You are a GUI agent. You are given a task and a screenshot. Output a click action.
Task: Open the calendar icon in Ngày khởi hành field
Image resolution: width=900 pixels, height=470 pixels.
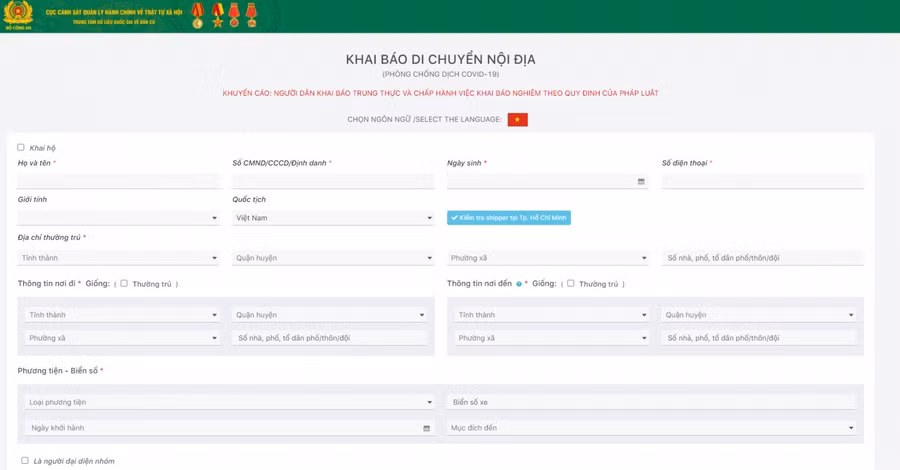426,428
